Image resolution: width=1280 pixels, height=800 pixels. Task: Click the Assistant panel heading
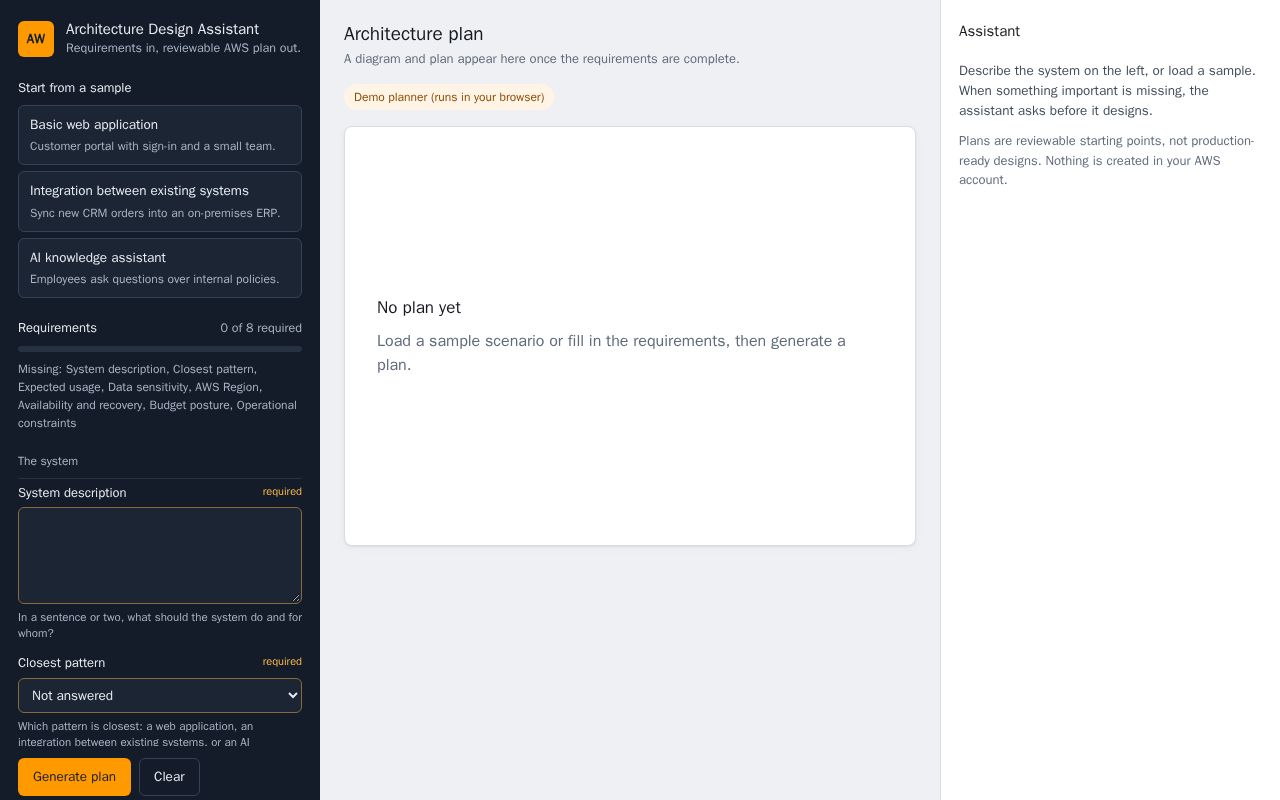pos(989,31)
